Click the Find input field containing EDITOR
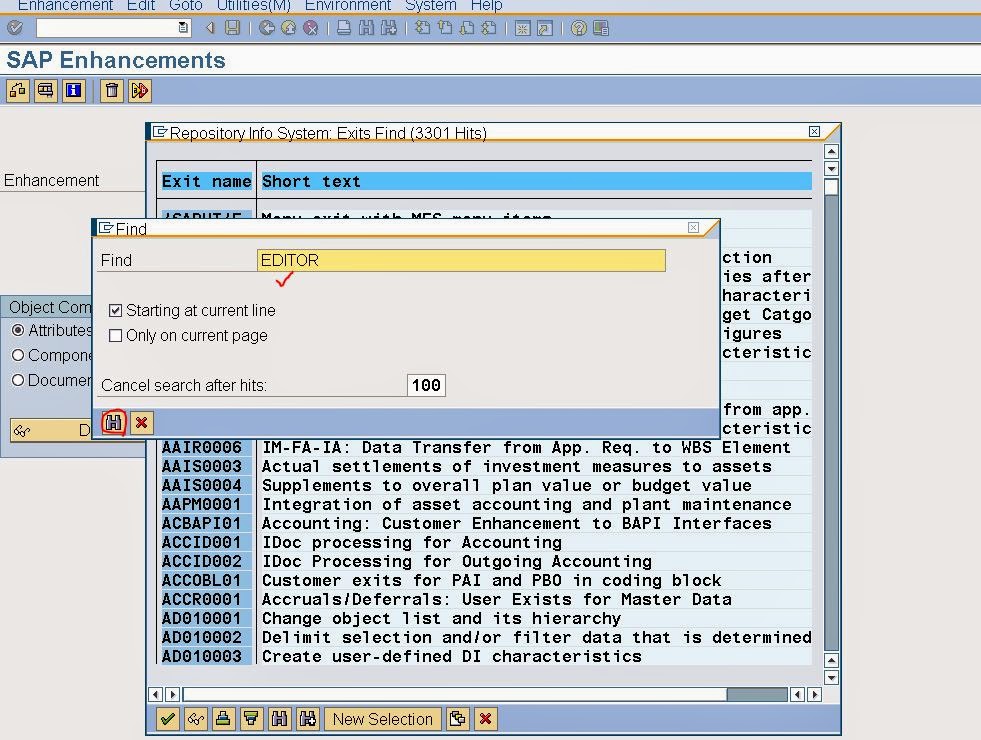 pos(461,260)
